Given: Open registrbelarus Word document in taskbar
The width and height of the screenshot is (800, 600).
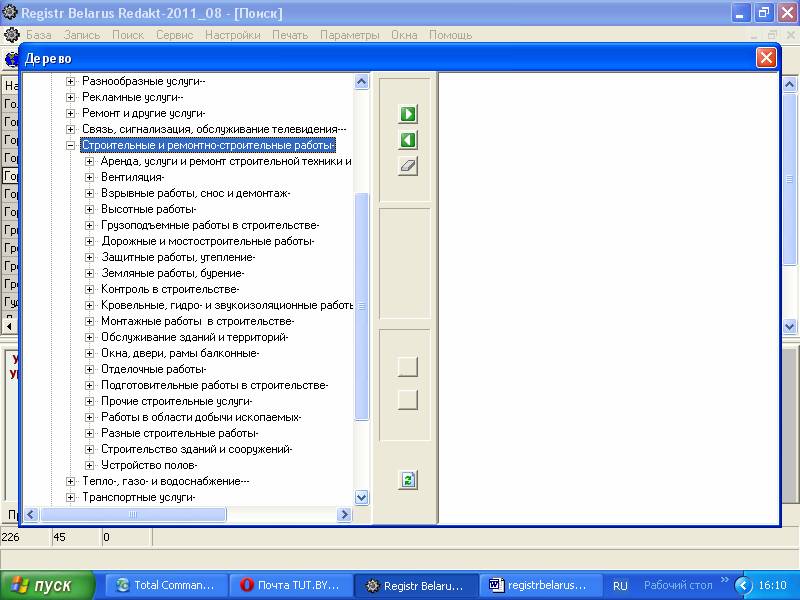Looking at the screenshot, I should [x=544, y=586].
